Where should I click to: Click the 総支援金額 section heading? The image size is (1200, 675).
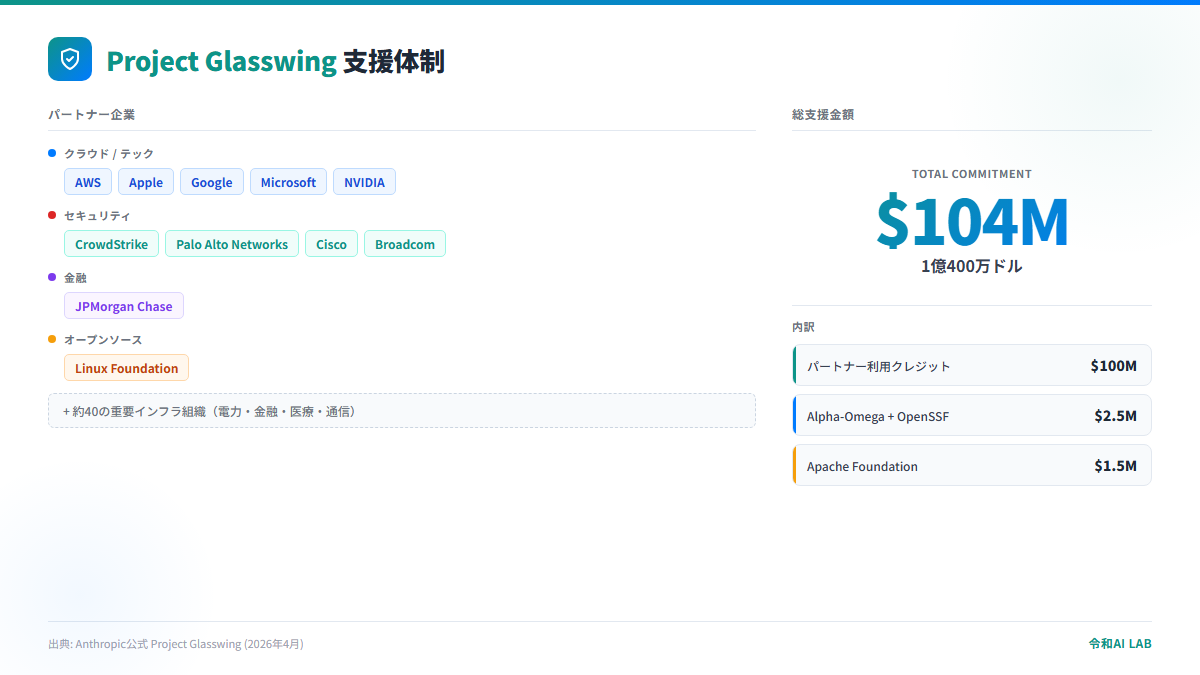[823, 115]
